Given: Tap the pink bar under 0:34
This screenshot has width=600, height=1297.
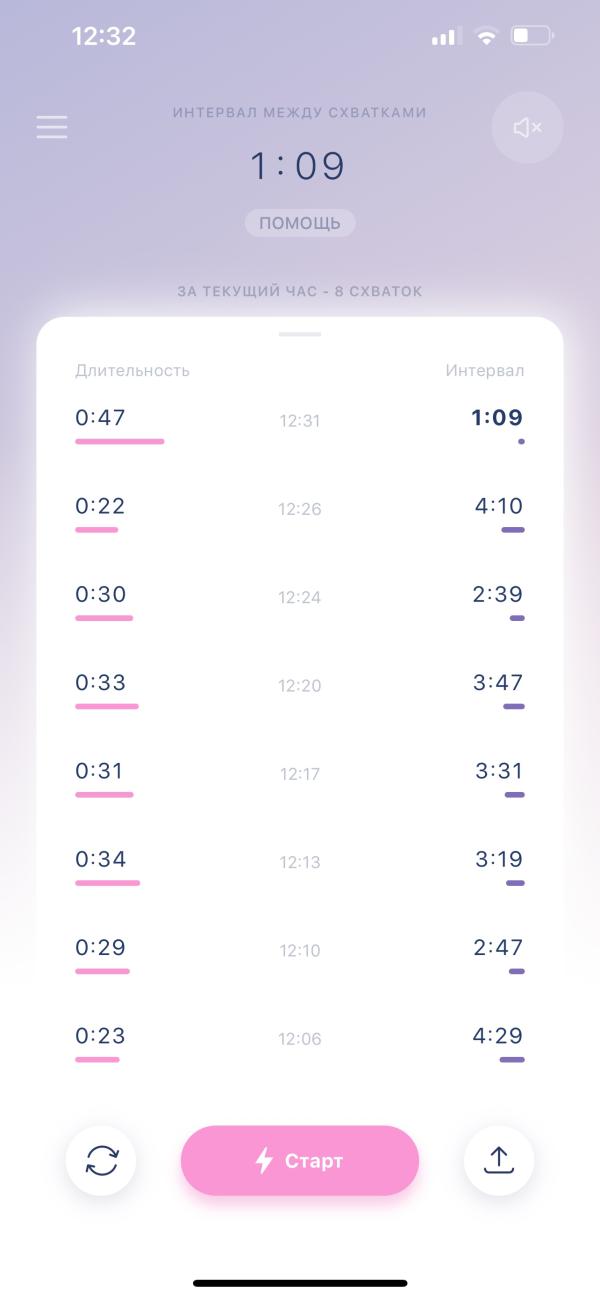Looking at the screenshot, I should point(107,883).
